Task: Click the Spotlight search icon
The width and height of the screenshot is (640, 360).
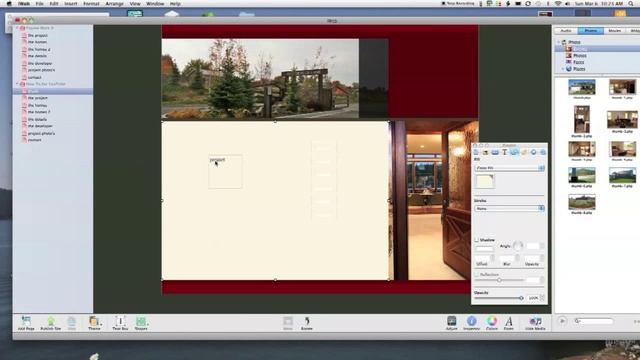Action: click(631, 4)
